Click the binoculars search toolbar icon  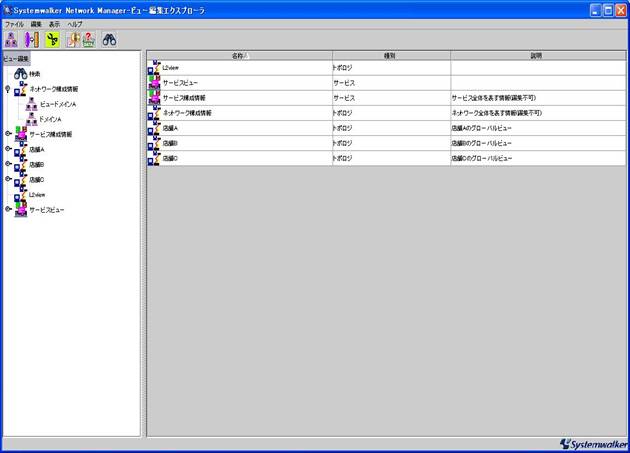coord(109,40)
